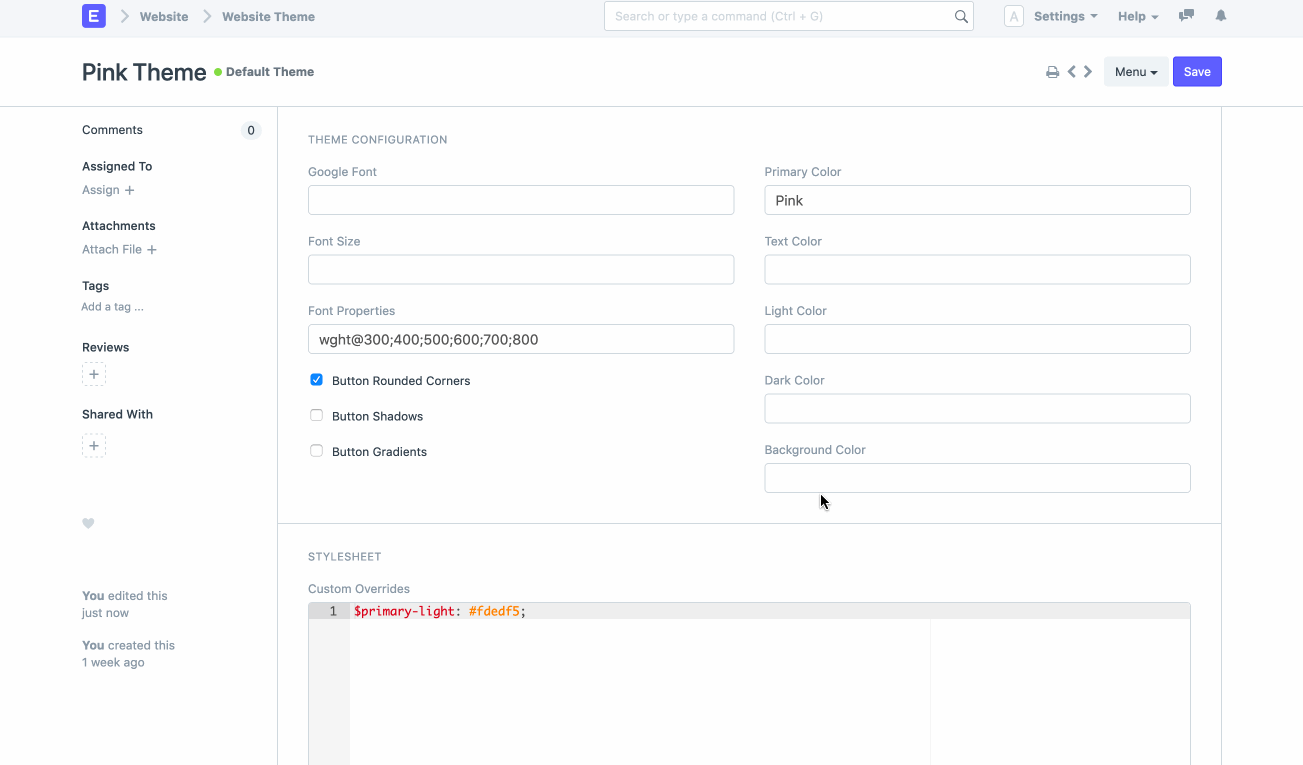Click the Attach File link
The width and height of the screenshot is (1303, 765).
click(119, 249)
